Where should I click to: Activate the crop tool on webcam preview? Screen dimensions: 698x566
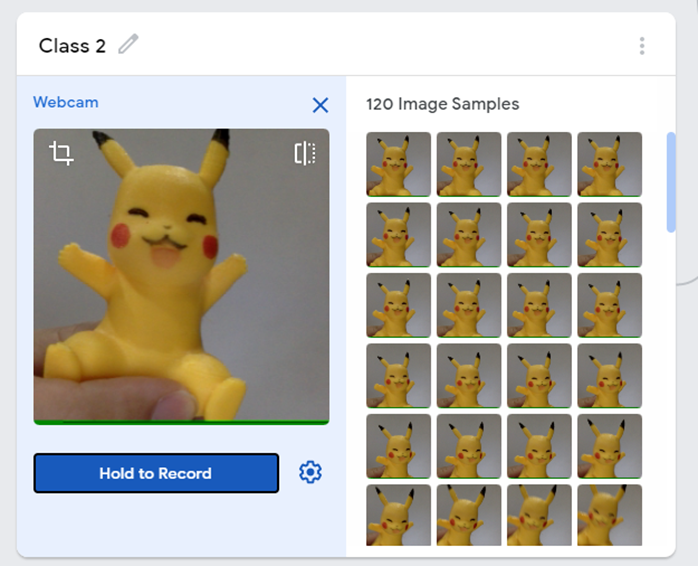tap(61, 153)
